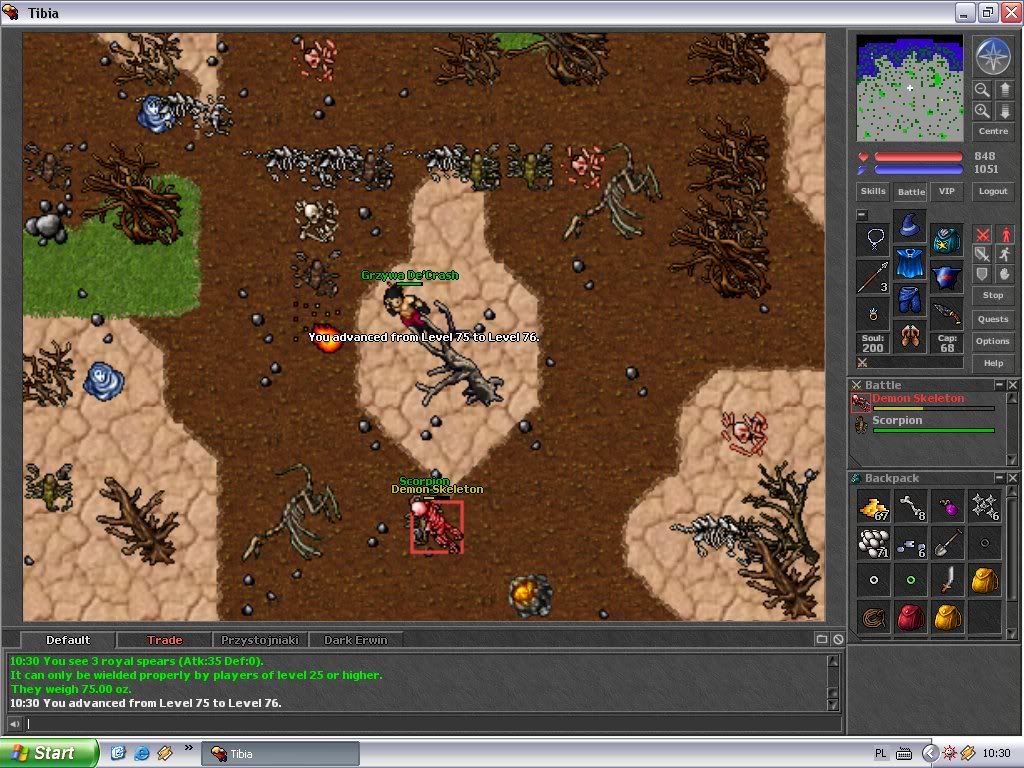
Task: Minimize the Backpack panel
Action: point(999,478)
